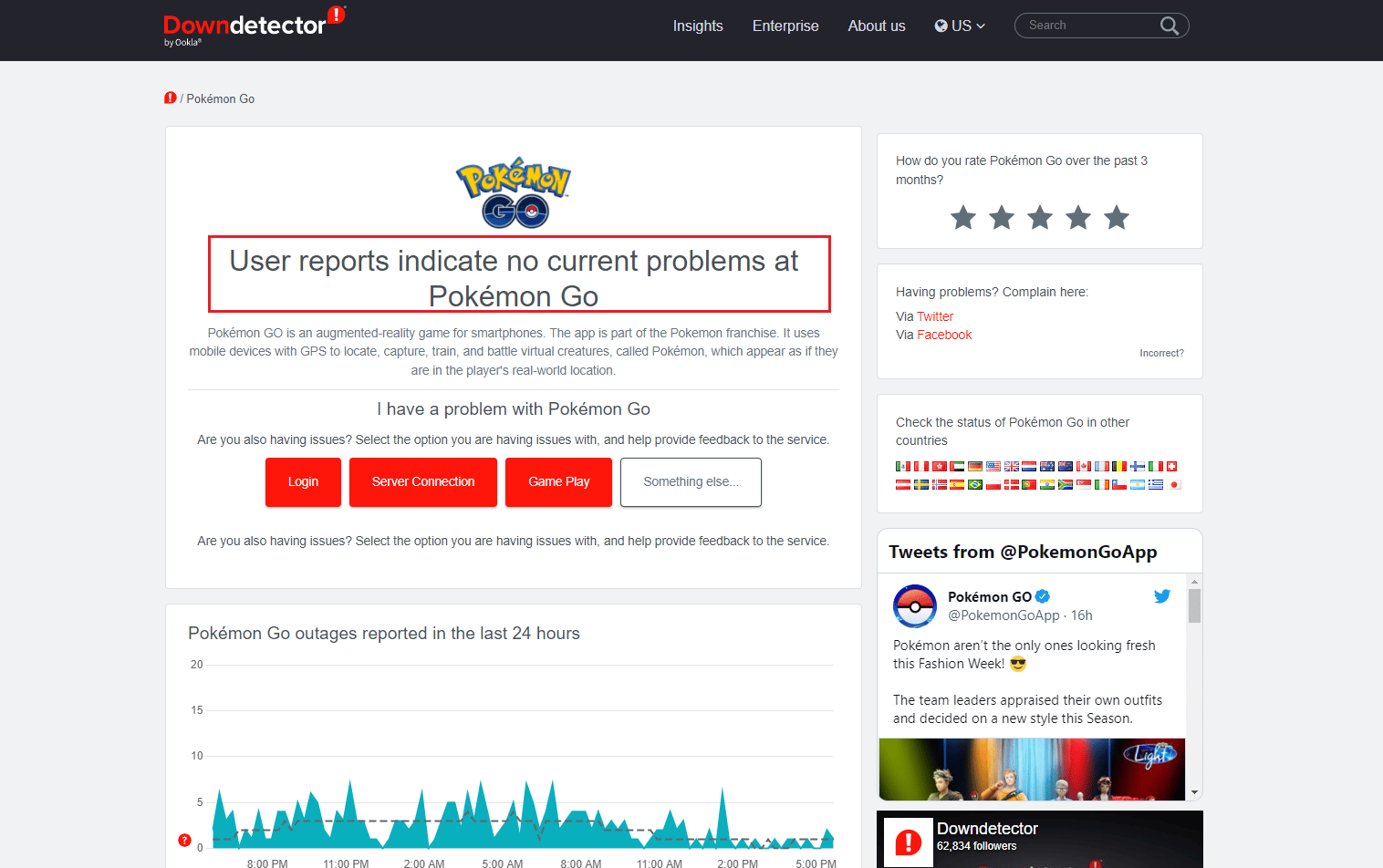Open the Pokémon GO profile avatar in the tweet
1383x868 pixels.
[x=915, y=606]
